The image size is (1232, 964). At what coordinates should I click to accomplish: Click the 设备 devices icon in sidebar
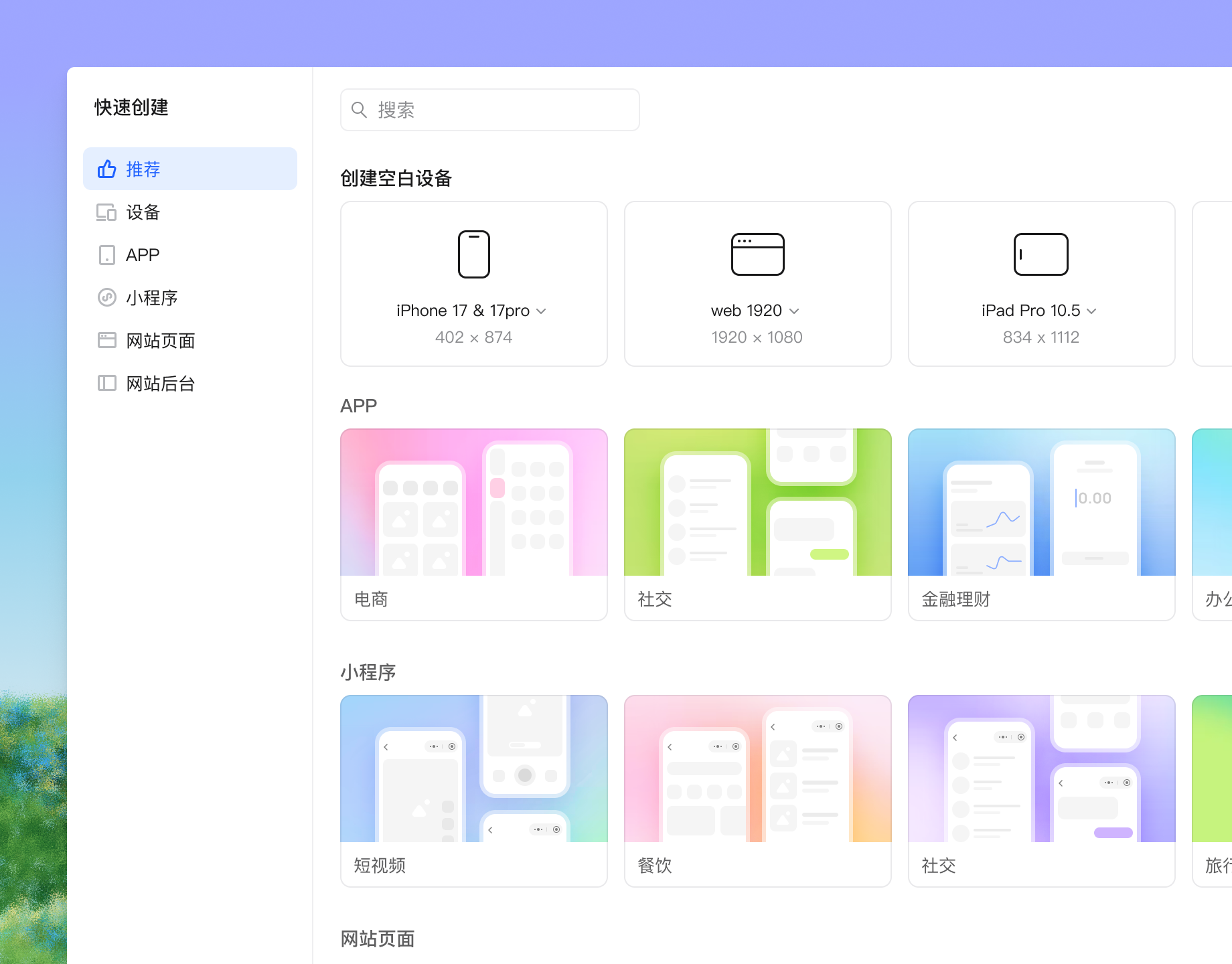click(x=106, y=212)
